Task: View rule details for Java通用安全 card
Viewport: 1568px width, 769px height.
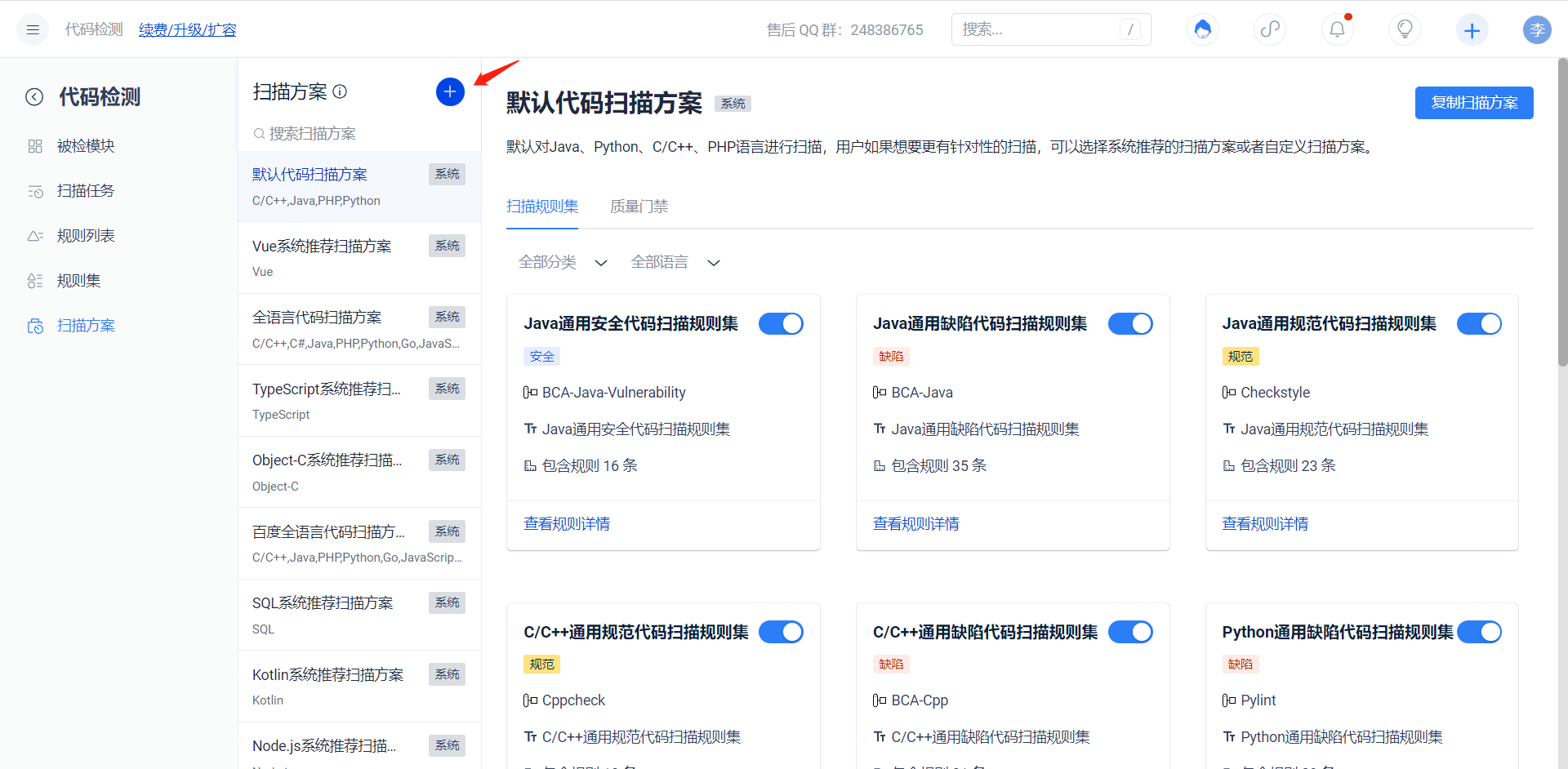Action: point(567,524)
